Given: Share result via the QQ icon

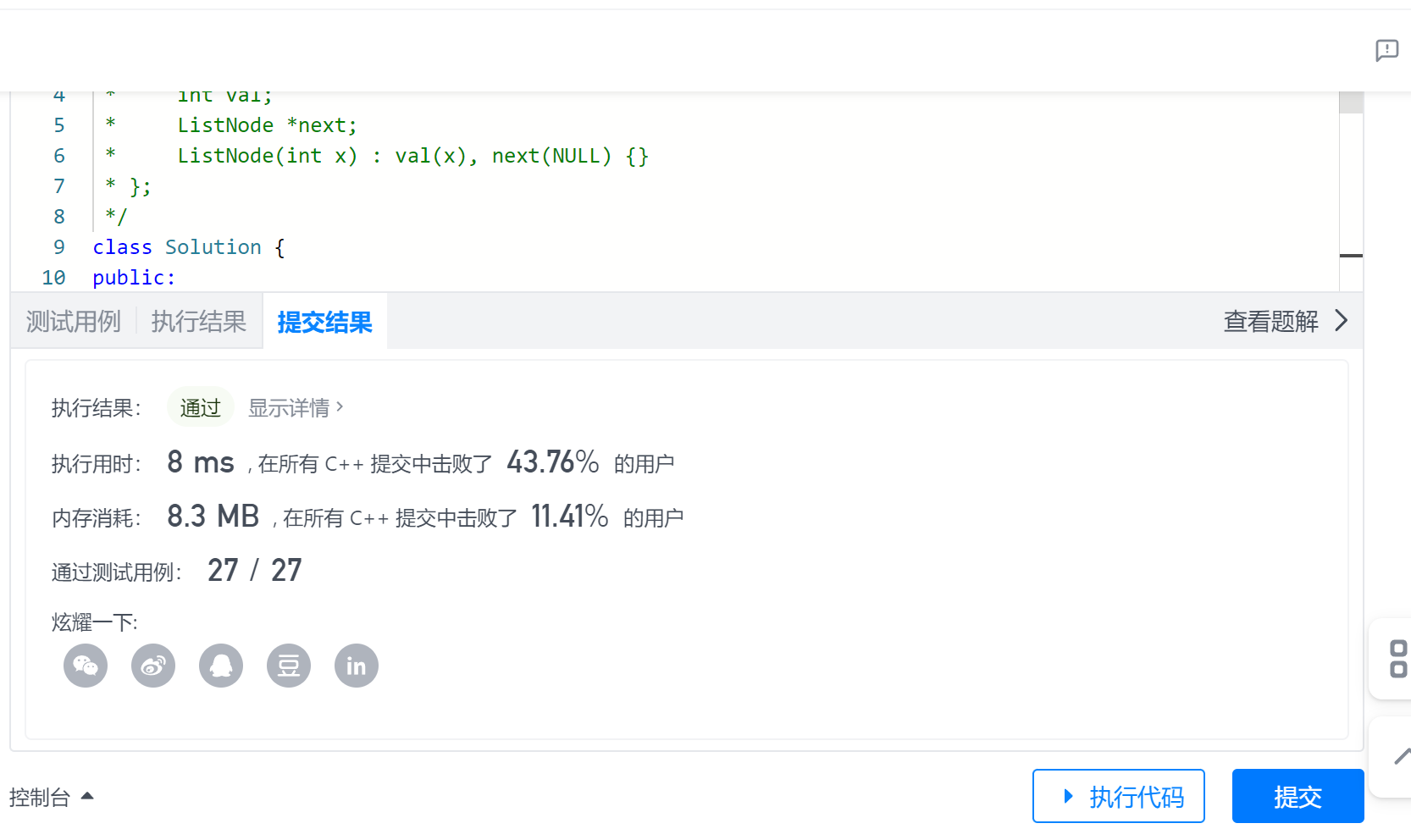Looking at the screenshot, I should (221, 666).
